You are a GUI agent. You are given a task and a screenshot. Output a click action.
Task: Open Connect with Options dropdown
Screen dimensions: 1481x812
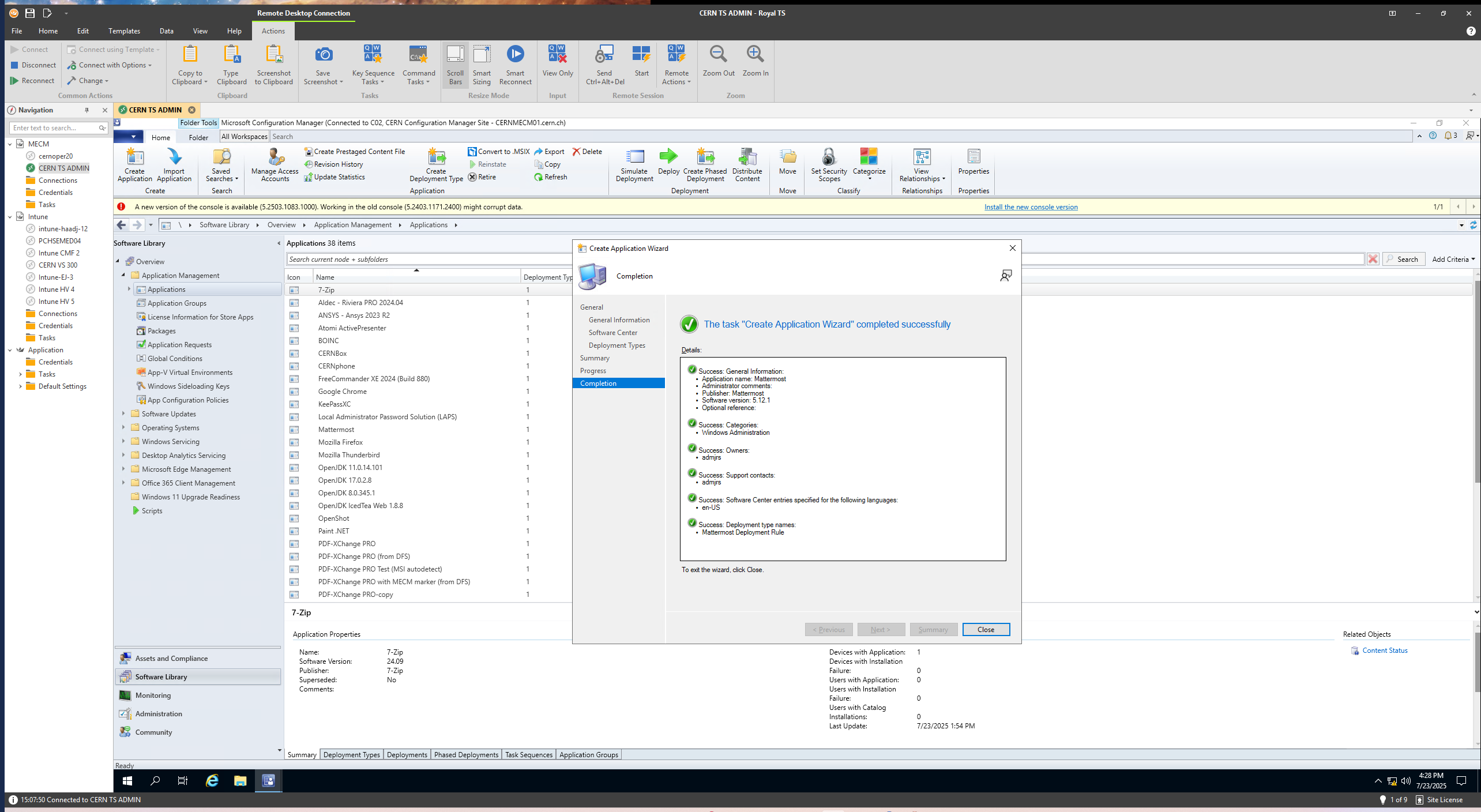click(x=110, y=65)
